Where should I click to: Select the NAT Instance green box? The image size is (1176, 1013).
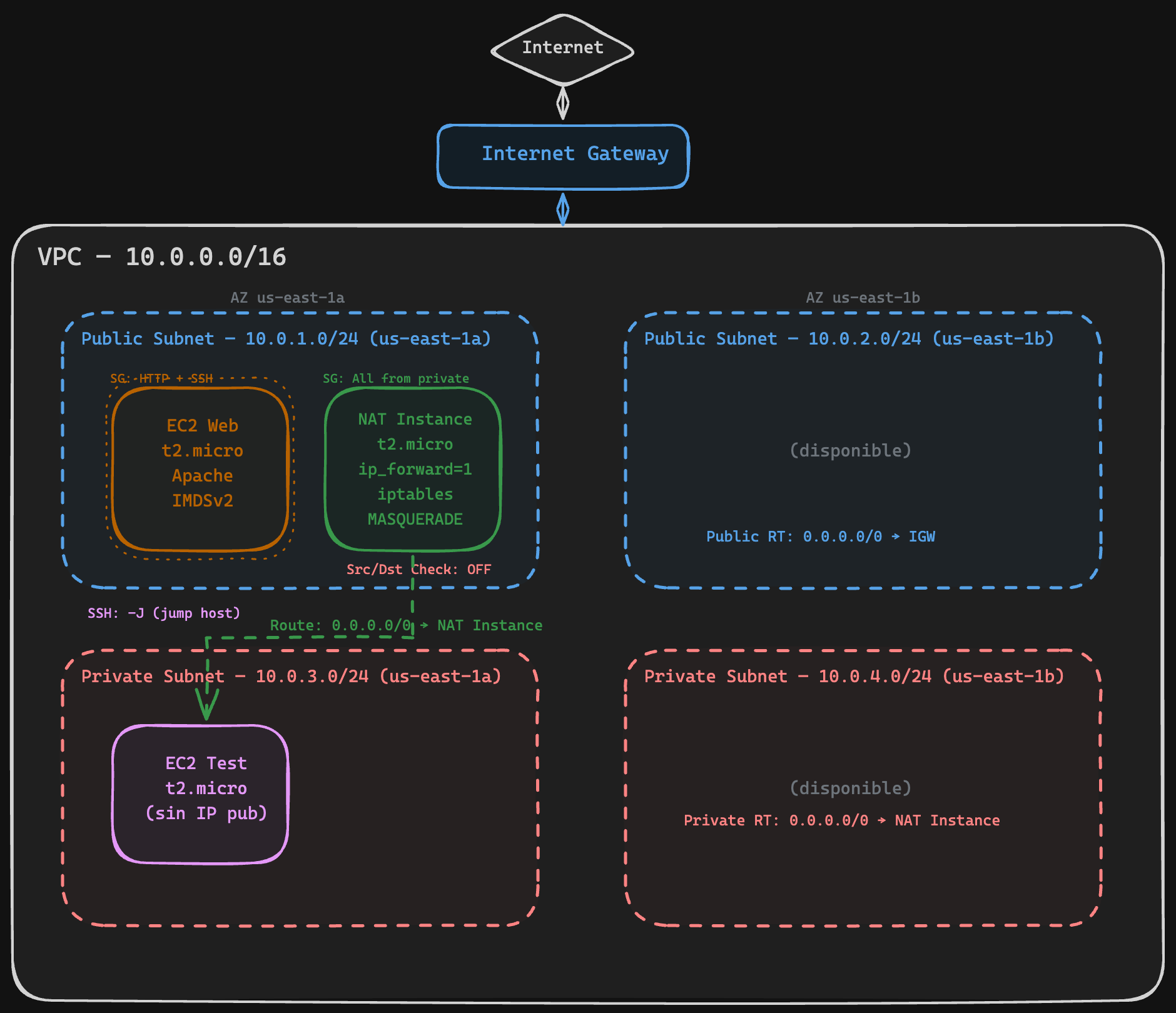(413, 469)
